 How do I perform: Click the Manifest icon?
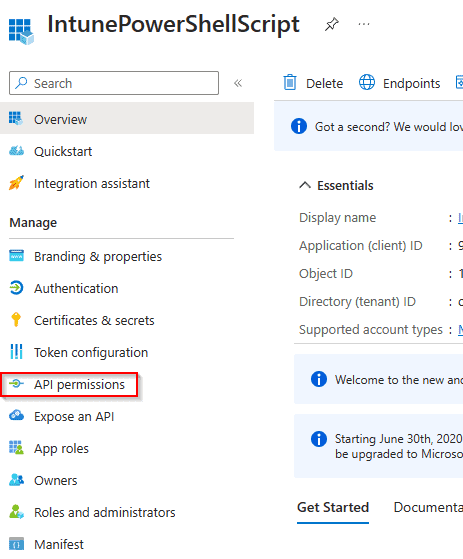click(16, 544)
